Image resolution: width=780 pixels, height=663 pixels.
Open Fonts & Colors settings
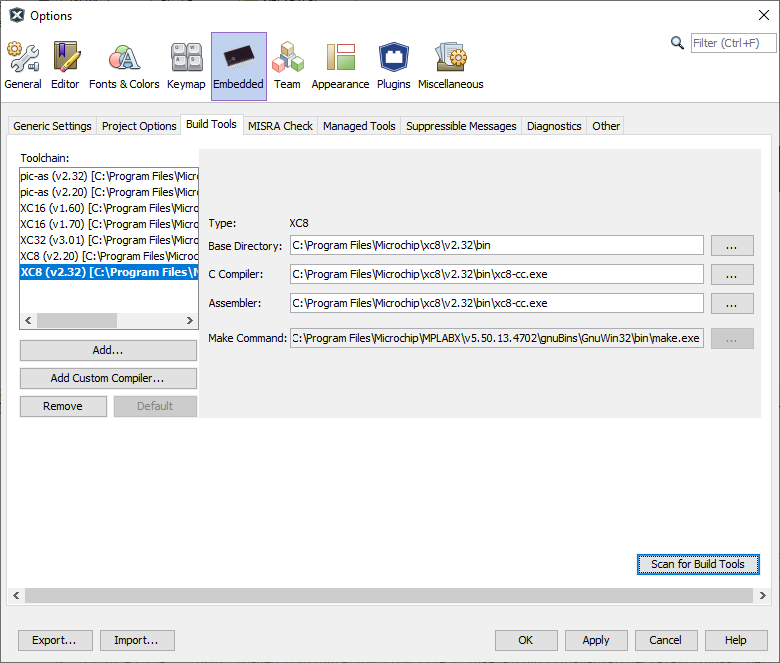[x=124, y=66]
